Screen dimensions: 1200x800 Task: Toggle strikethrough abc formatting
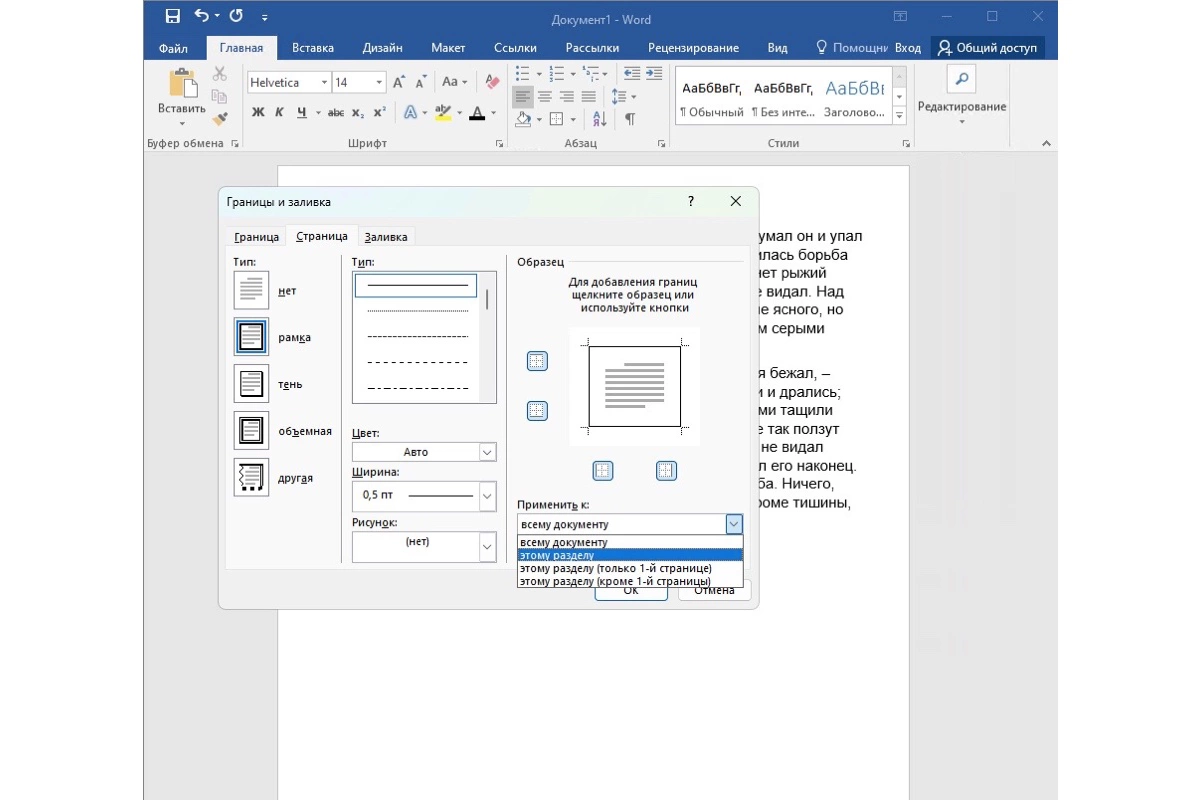point(336,112)
